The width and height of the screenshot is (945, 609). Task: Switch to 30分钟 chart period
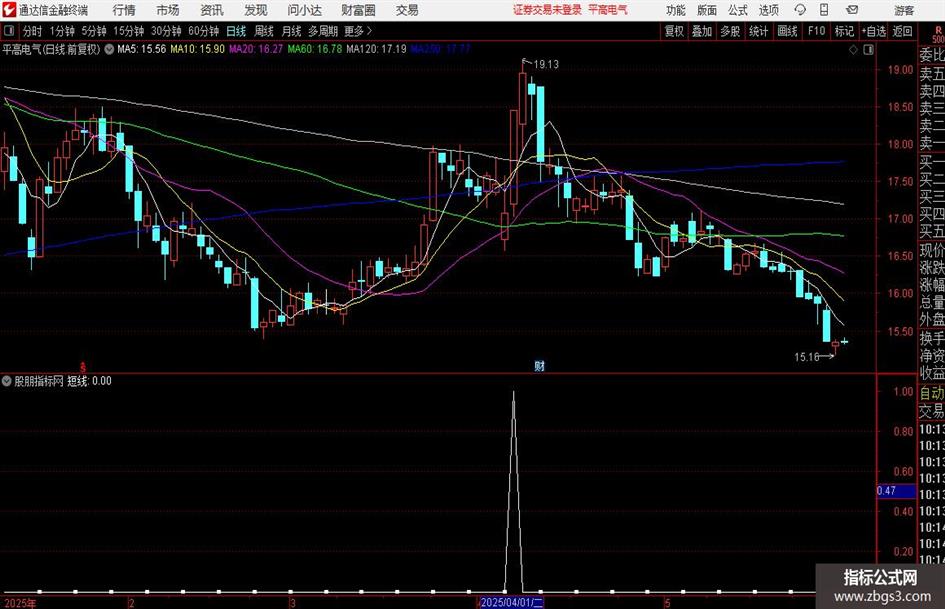coord(166,31)
